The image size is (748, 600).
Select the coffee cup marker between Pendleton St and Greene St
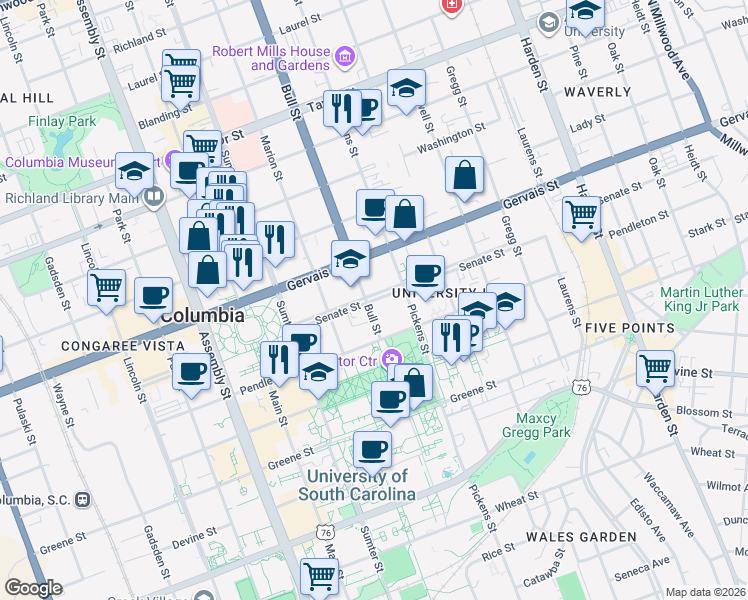[x=391, y=400]
